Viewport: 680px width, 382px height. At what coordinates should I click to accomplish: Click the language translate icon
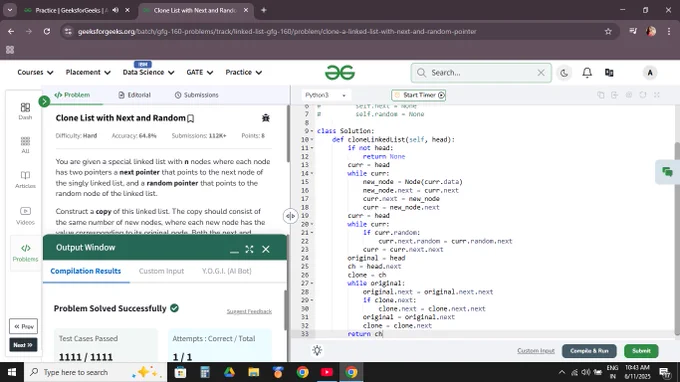(x=609, y=73)
